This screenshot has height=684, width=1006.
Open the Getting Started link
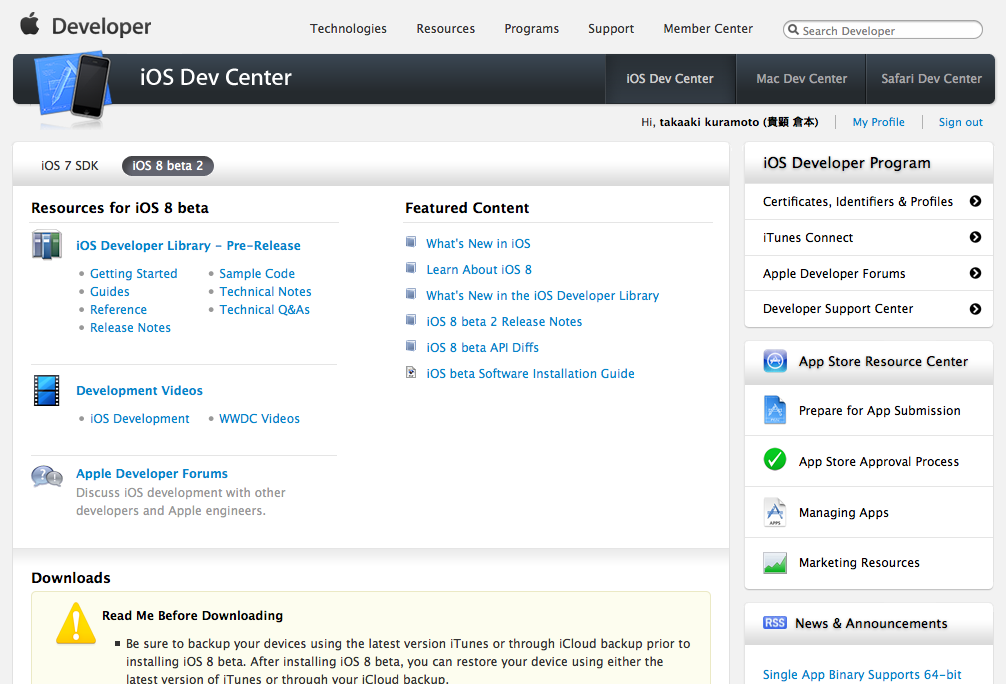(x=133, y=273)
